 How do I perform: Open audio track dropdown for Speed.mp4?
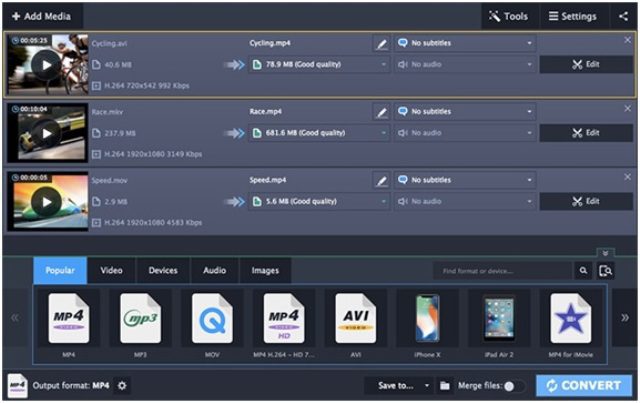coord(465,201)
